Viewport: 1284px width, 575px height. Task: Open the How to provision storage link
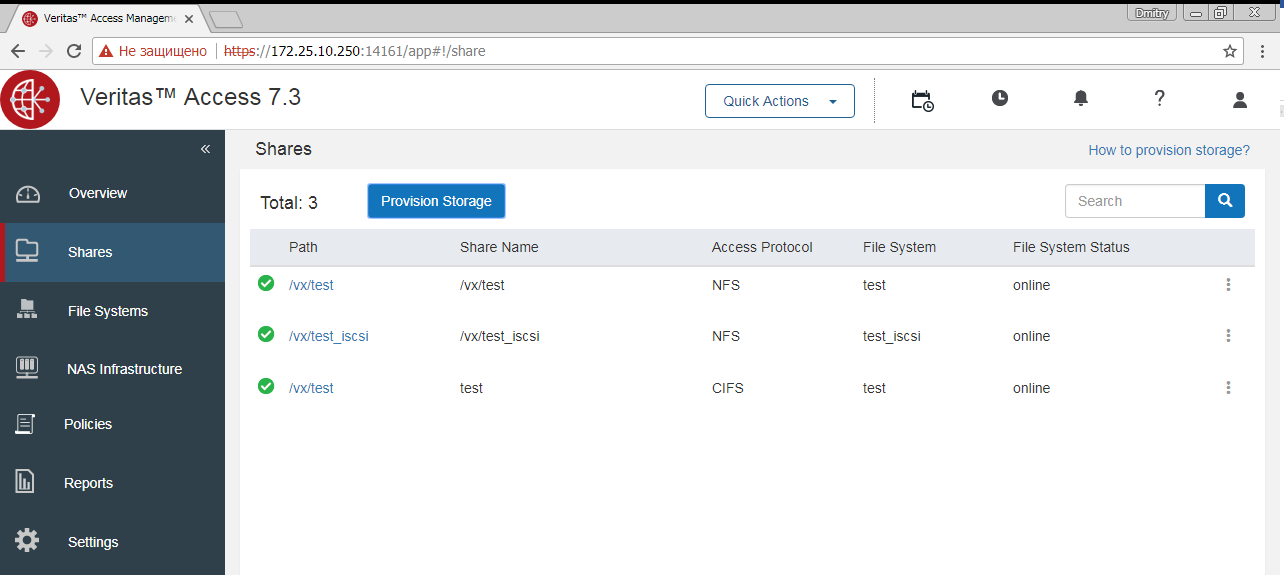point(1169,150)
